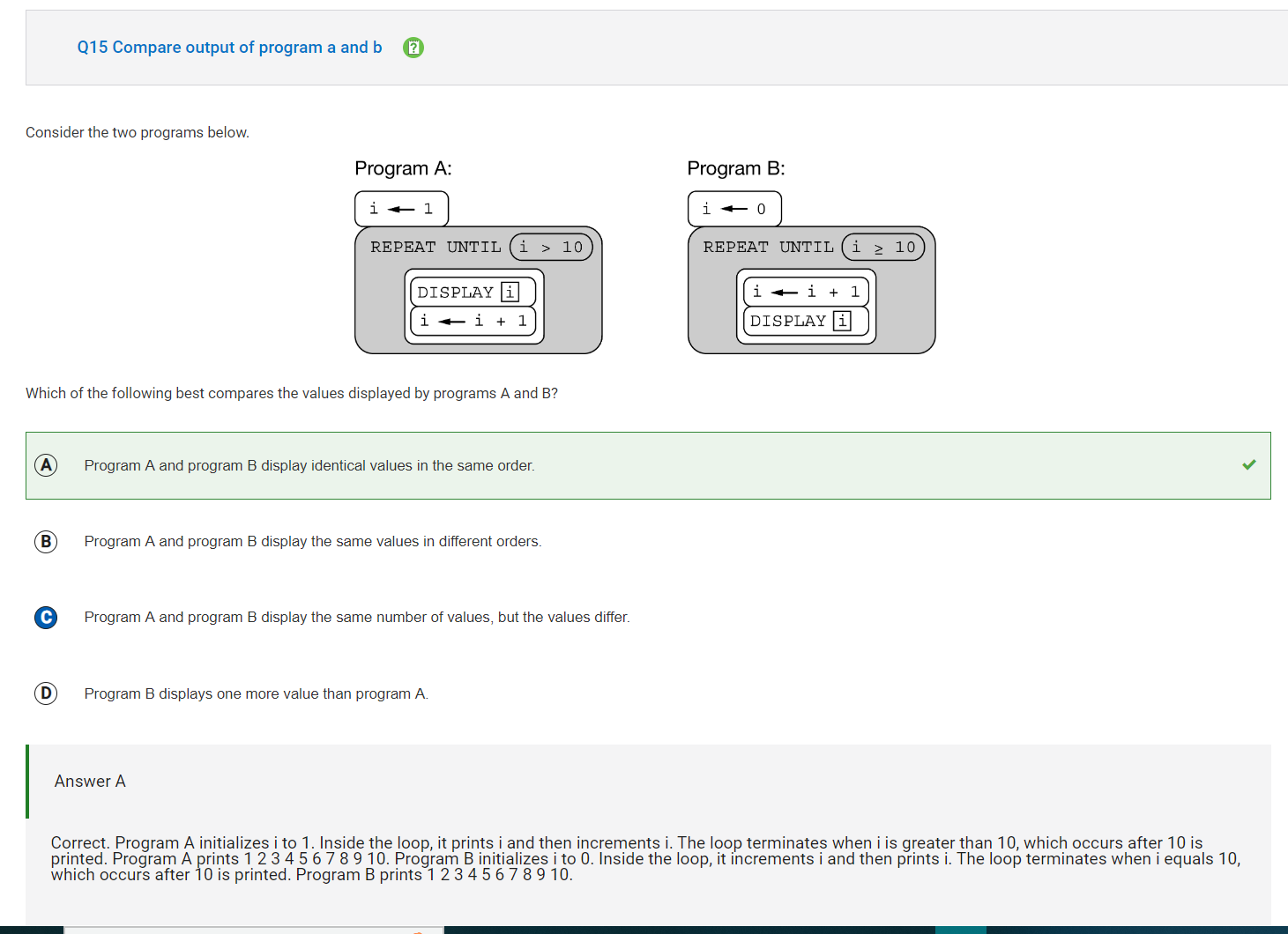
Task: Select answer option D radio button
Action: pos(46,693)
